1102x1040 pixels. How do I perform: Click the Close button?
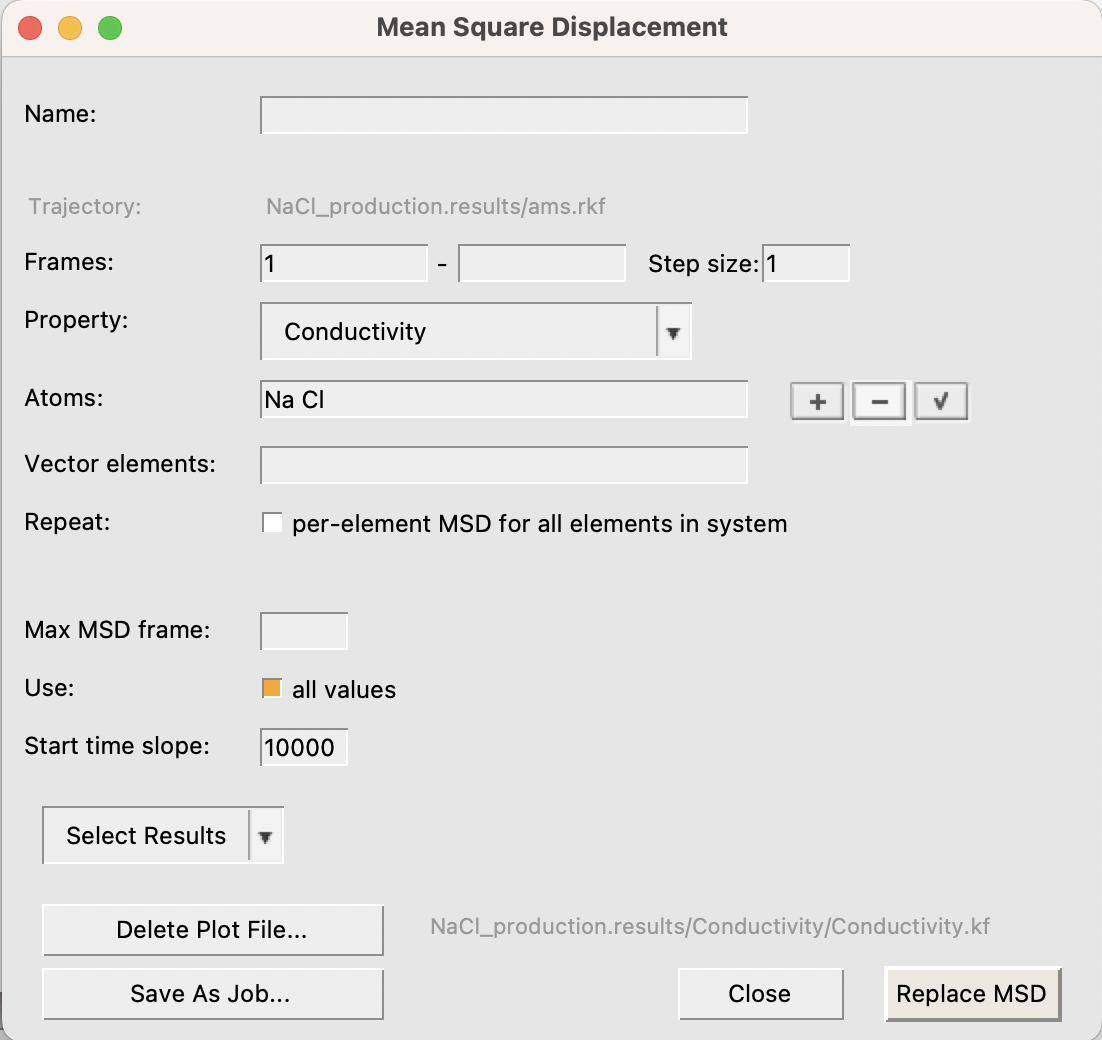[x=760, y=993]
